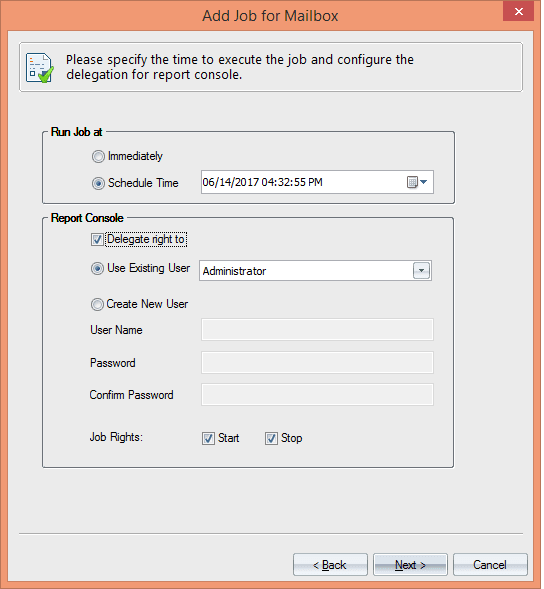
Task: Click the Administrator text in existing user combo box
Action: point(234,271)
